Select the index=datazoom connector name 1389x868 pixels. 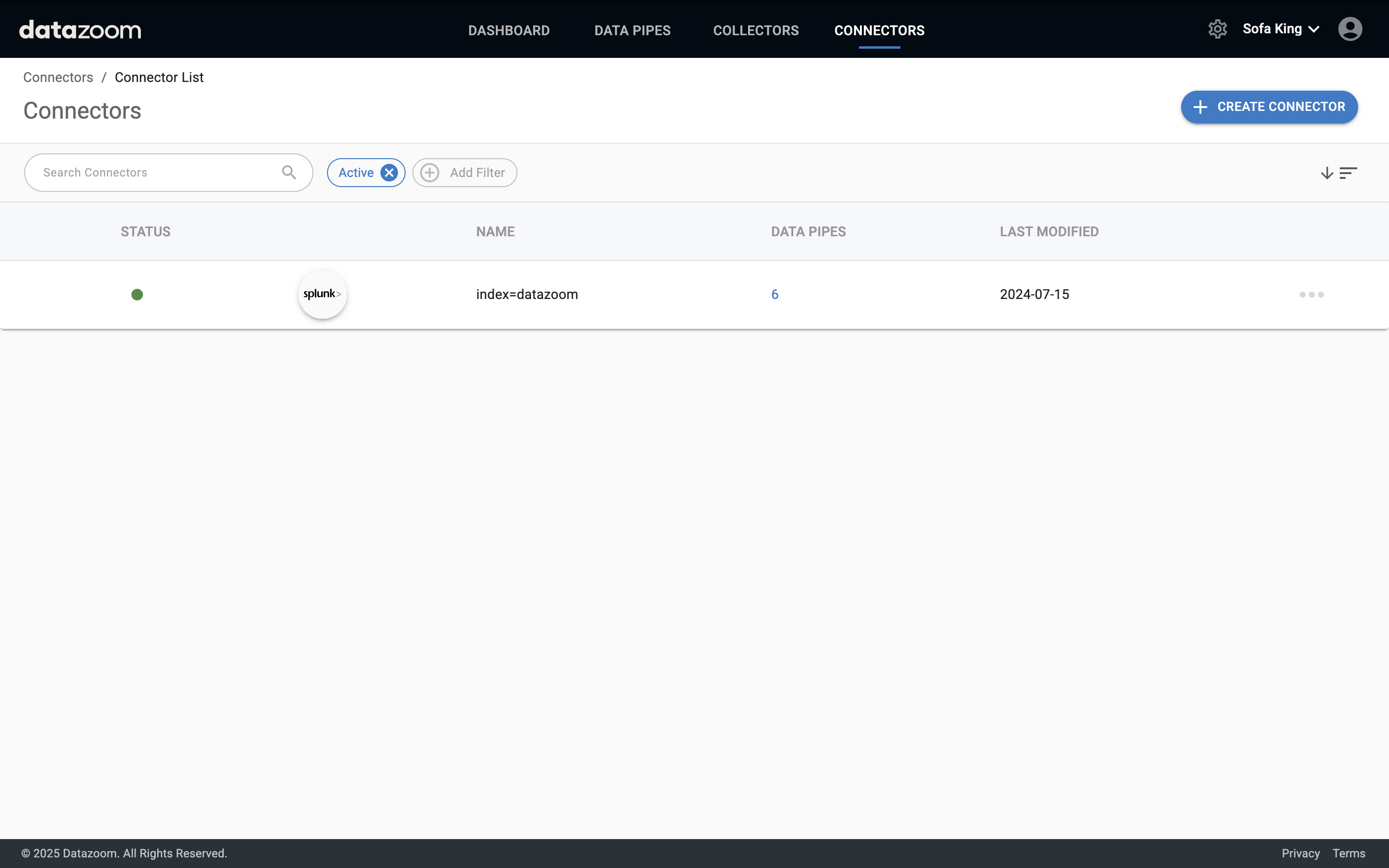(527, 295)
